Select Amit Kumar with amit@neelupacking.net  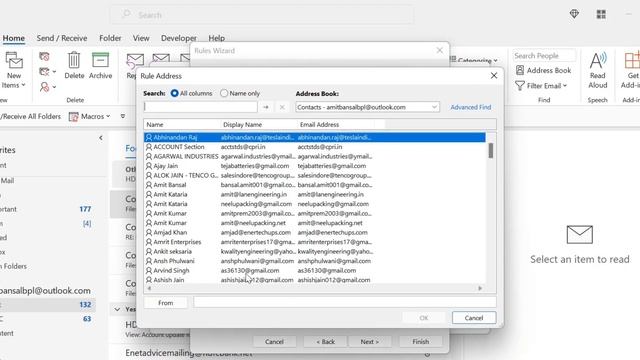[315, 223]
